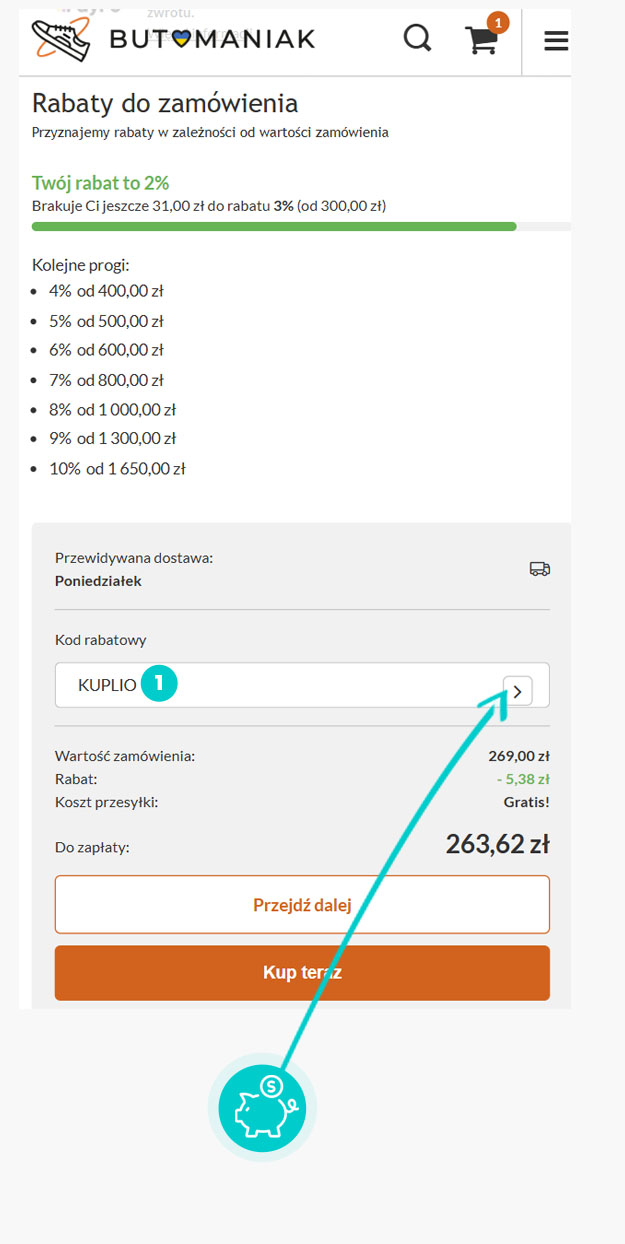Click the BUTOMANIAK brand name text
This screenshot has width=625, height=1244.
tap(212, 39)
